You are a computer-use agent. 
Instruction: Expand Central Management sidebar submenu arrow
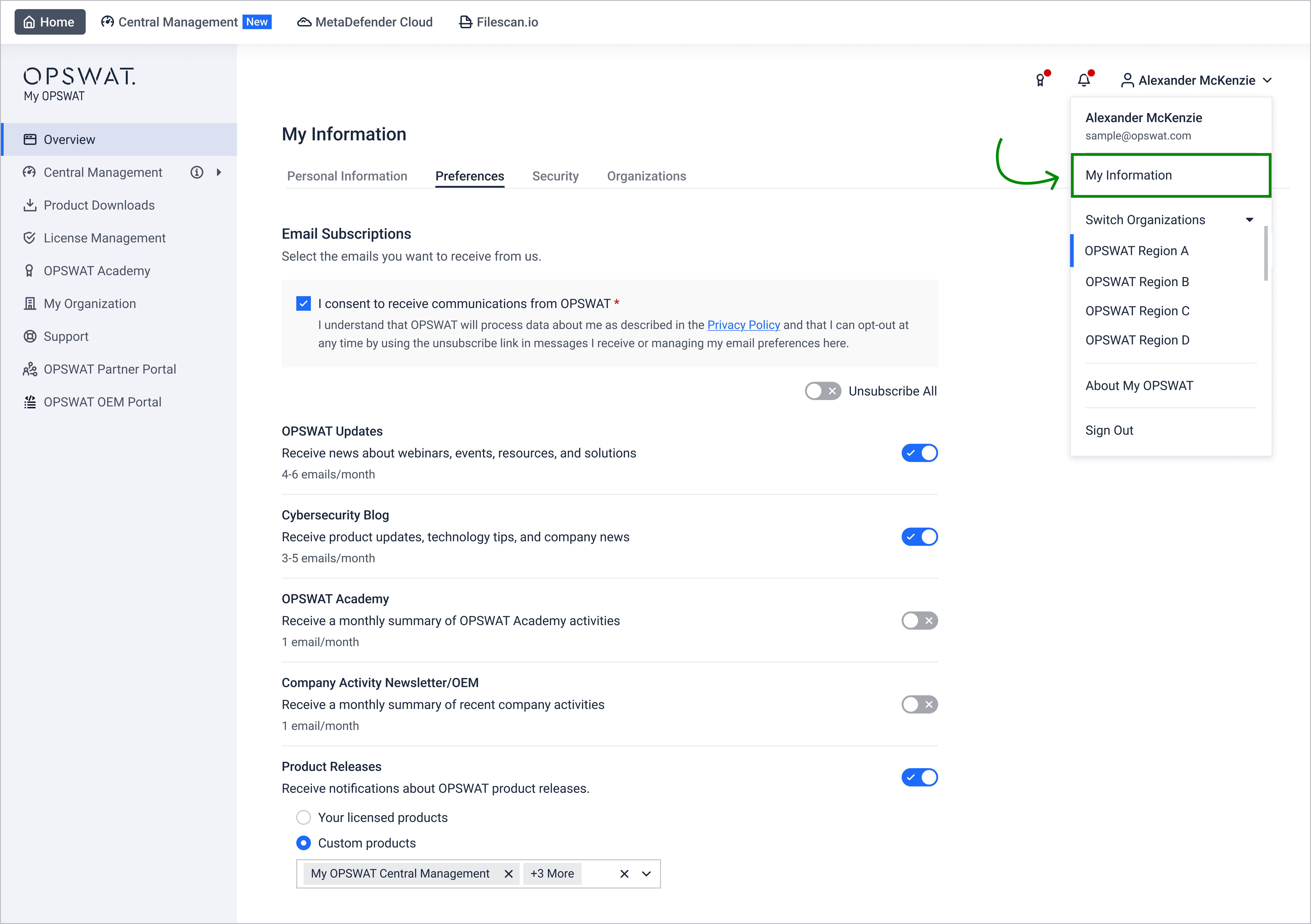point(219,172)
